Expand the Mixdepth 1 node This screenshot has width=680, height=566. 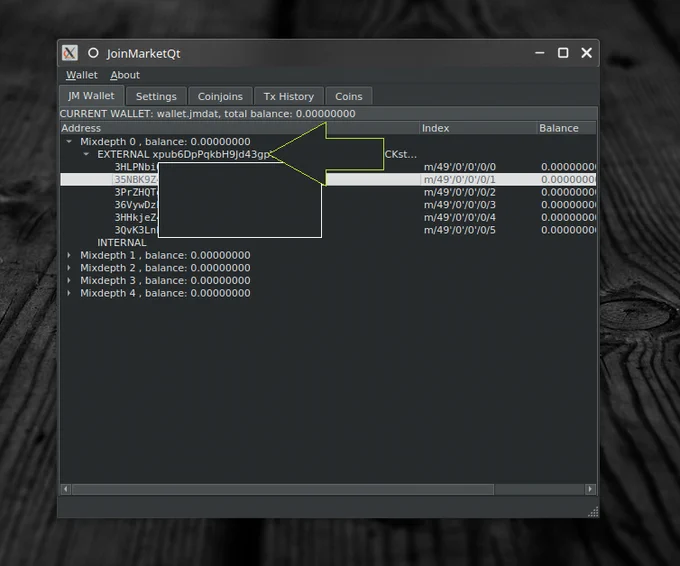(x=69, y=255)
